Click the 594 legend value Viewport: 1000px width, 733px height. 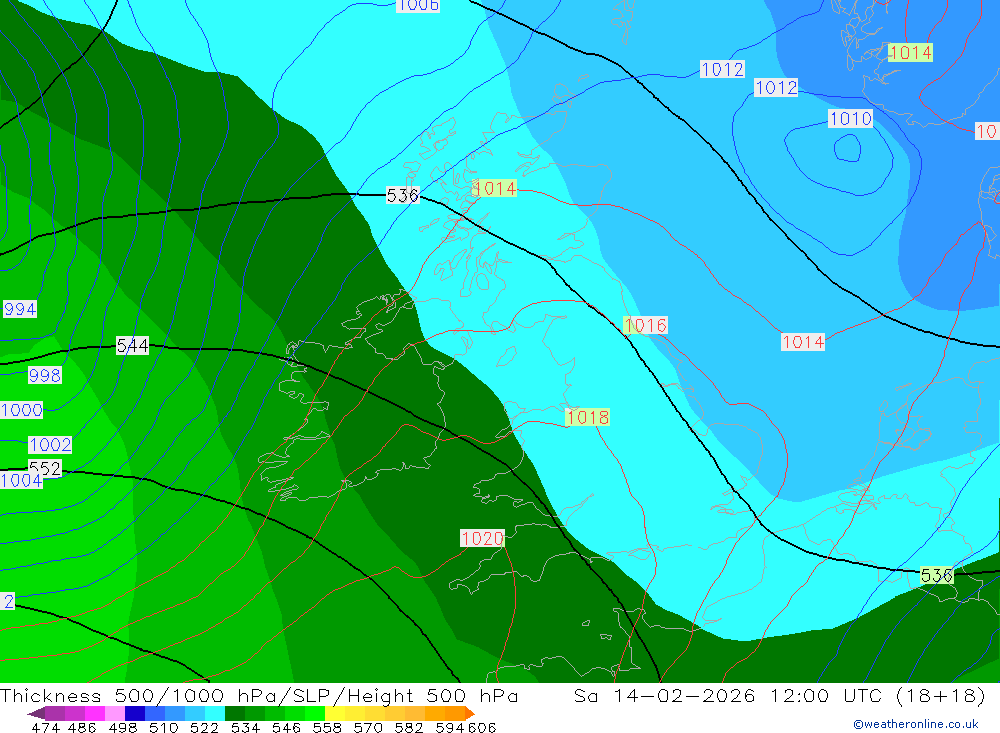point(449,727)
